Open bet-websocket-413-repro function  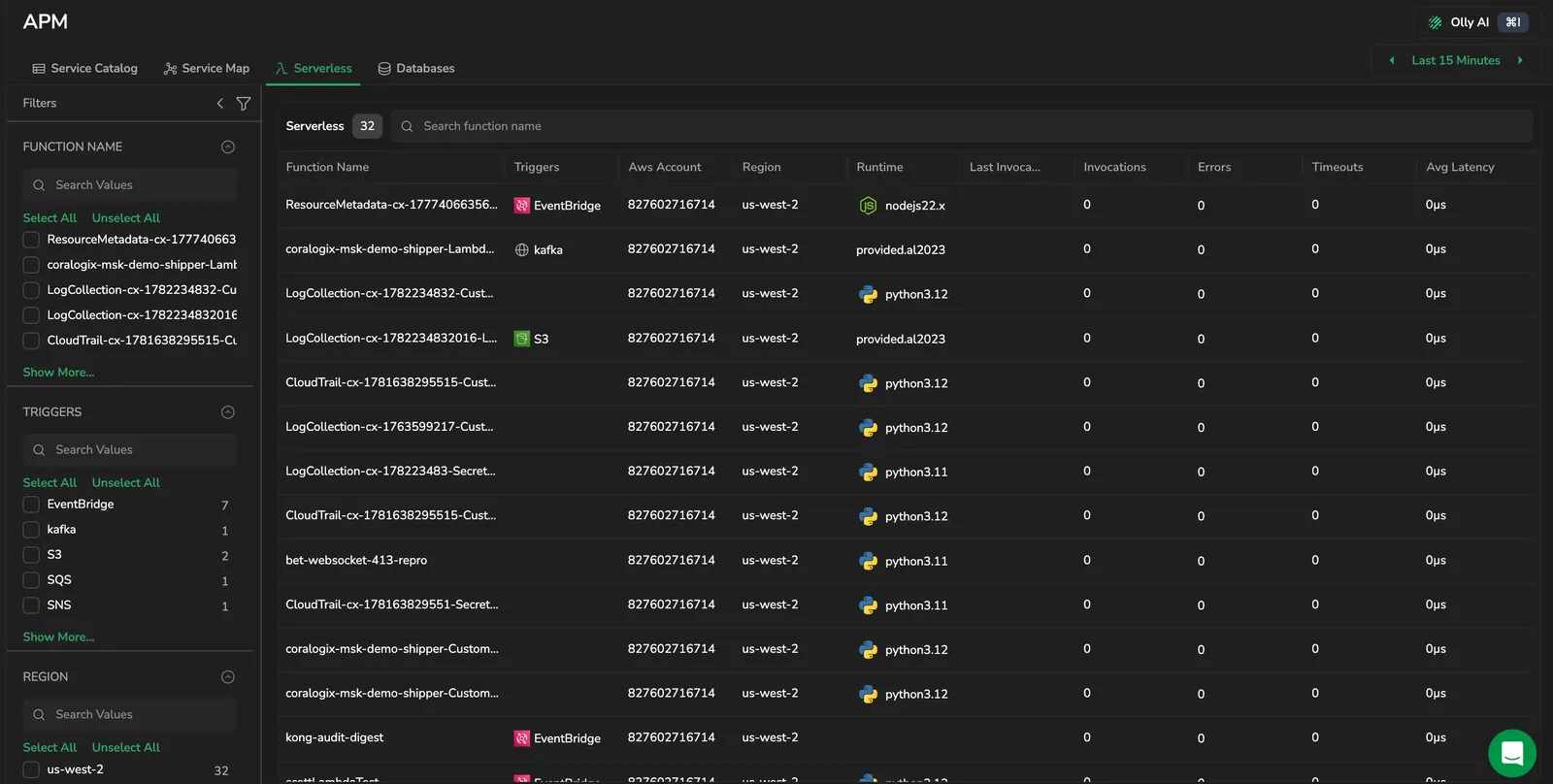[356, 560]
